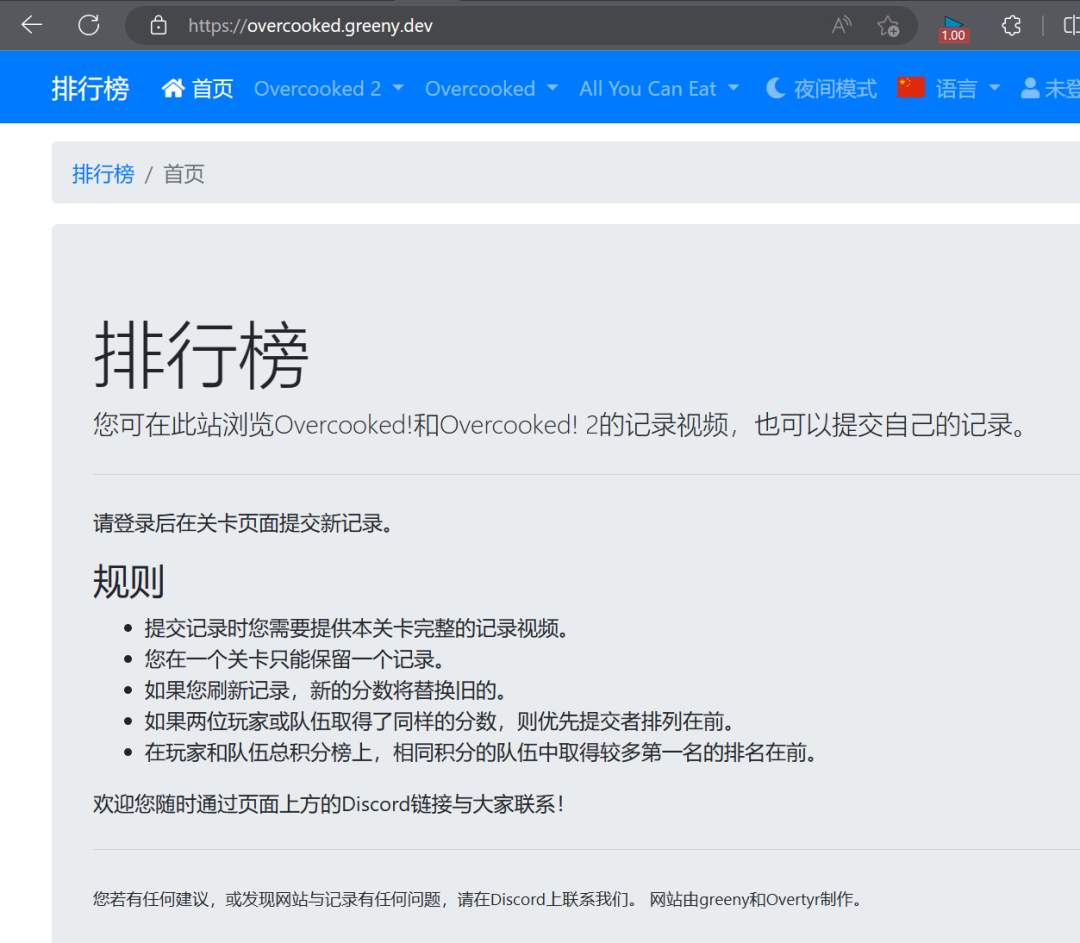
Task: Toggle 夜间模式 night mode
Action: pyautogui.click(x=821, y=89)
